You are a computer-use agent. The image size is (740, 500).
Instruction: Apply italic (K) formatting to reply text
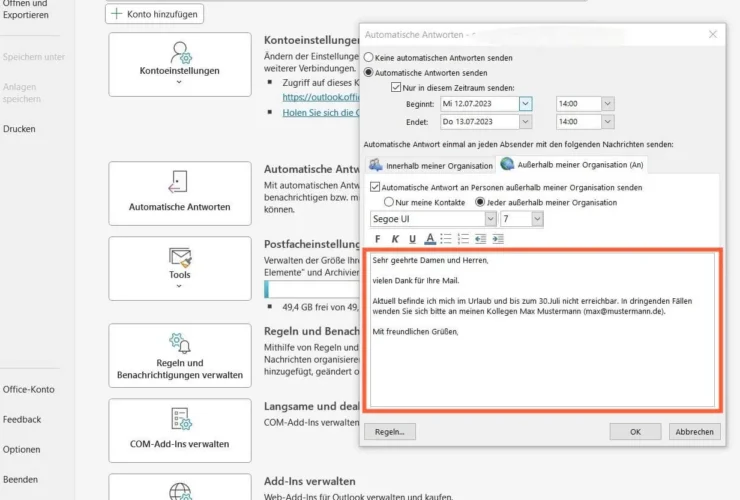coord(395,239)
